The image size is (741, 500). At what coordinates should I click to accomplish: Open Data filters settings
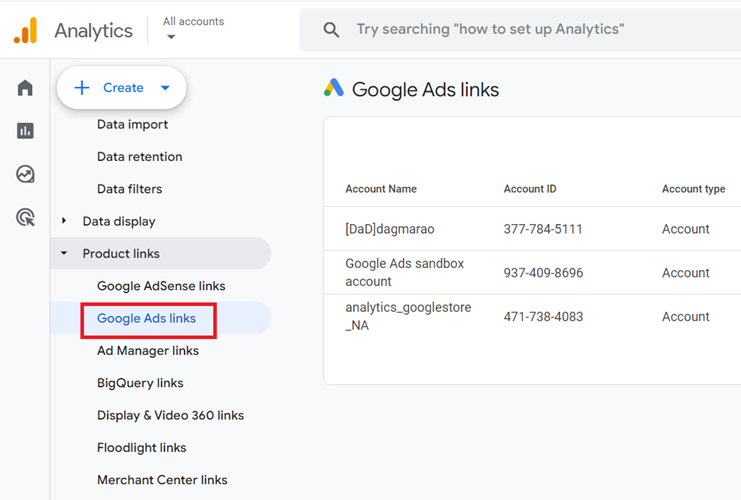(129, 189)
